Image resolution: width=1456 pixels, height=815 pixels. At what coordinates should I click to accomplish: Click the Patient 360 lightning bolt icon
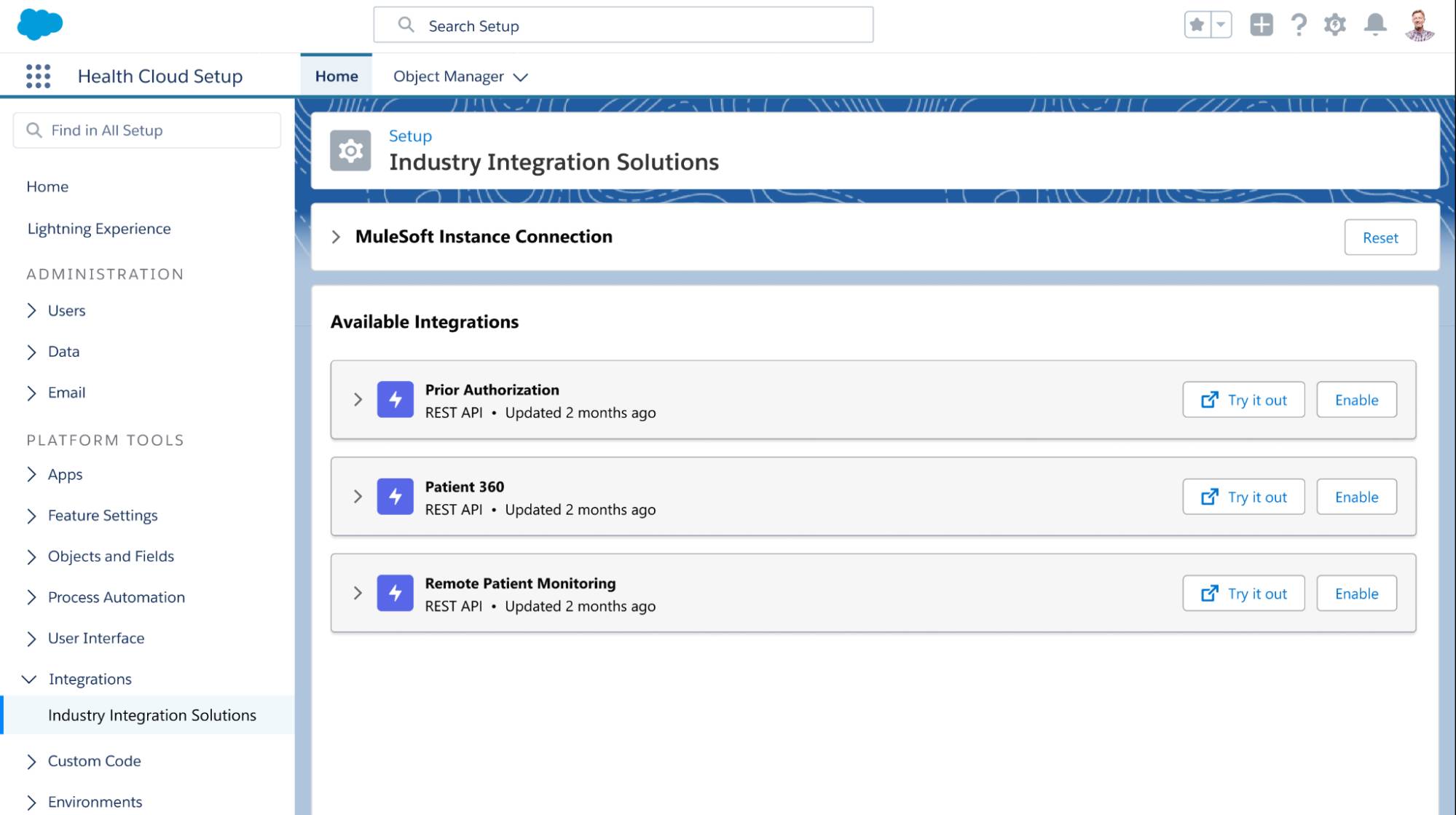coord(396,496)
